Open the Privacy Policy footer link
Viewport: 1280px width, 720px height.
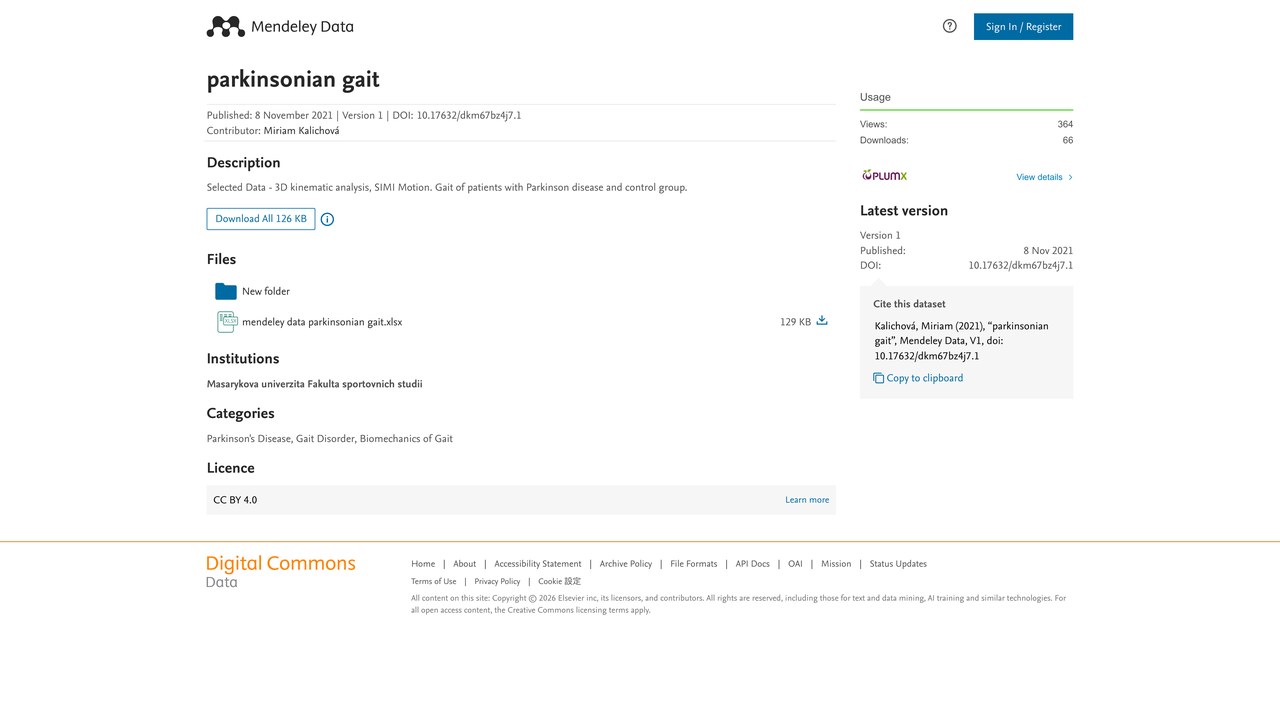497,581
